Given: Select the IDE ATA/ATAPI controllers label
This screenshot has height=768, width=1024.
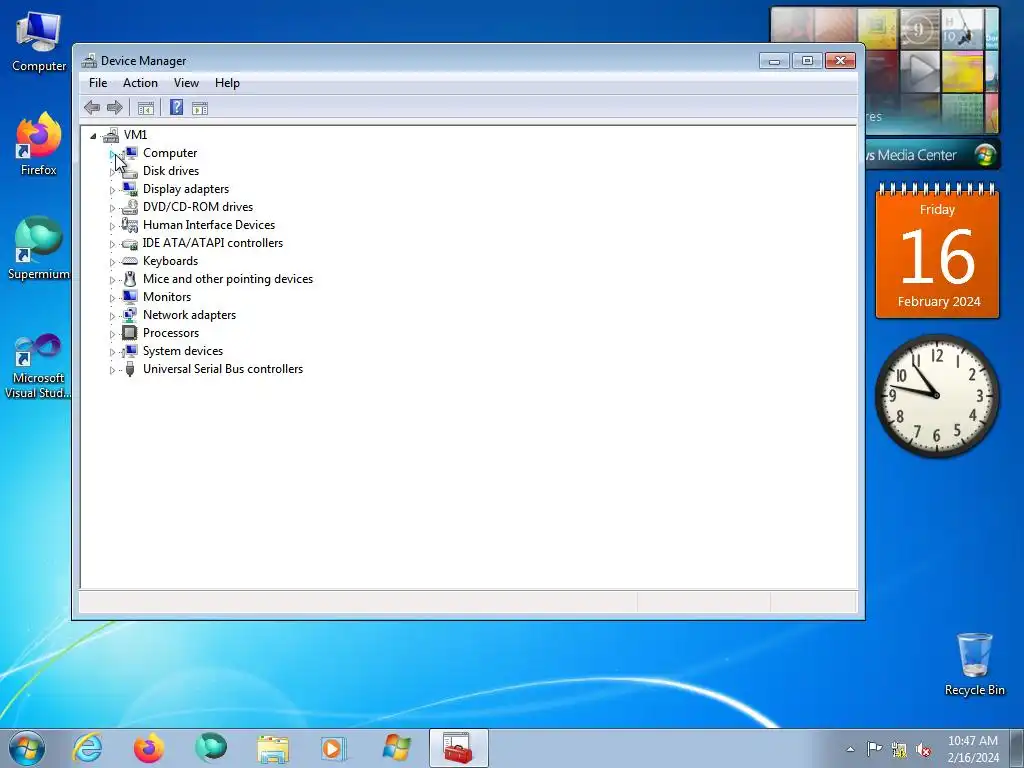Looking at the screenshot, I should point(213,243).
